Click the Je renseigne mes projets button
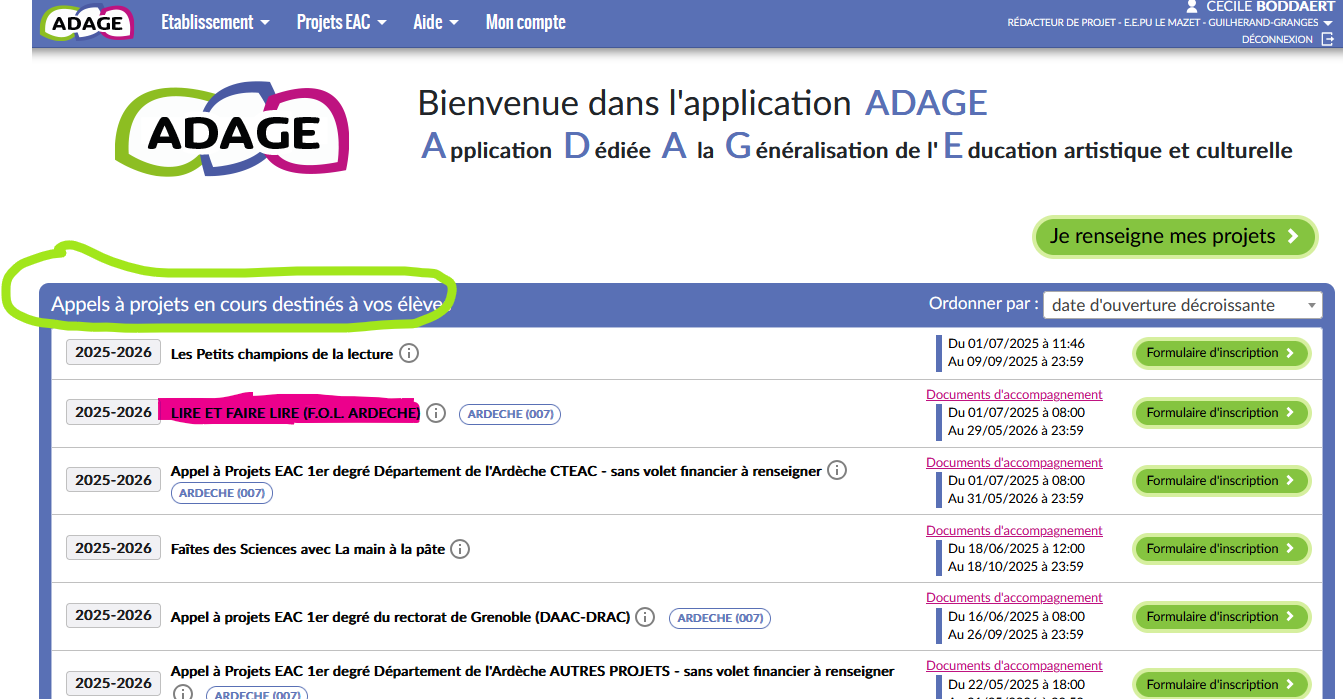Viewport: 1343px width, 699px height. pos(1174,237)
